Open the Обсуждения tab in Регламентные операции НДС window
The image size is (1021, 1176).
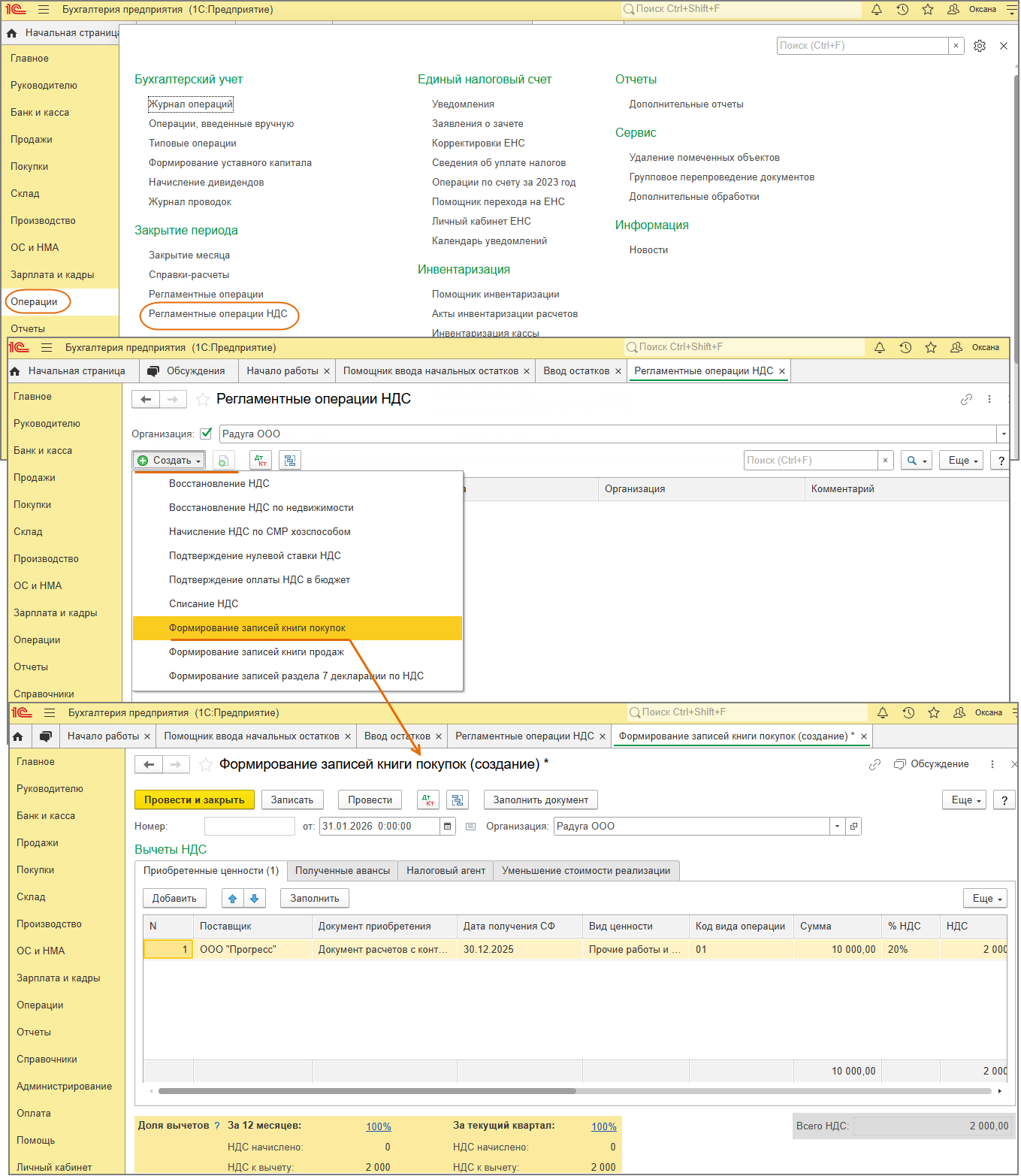(x=188, y=371)
